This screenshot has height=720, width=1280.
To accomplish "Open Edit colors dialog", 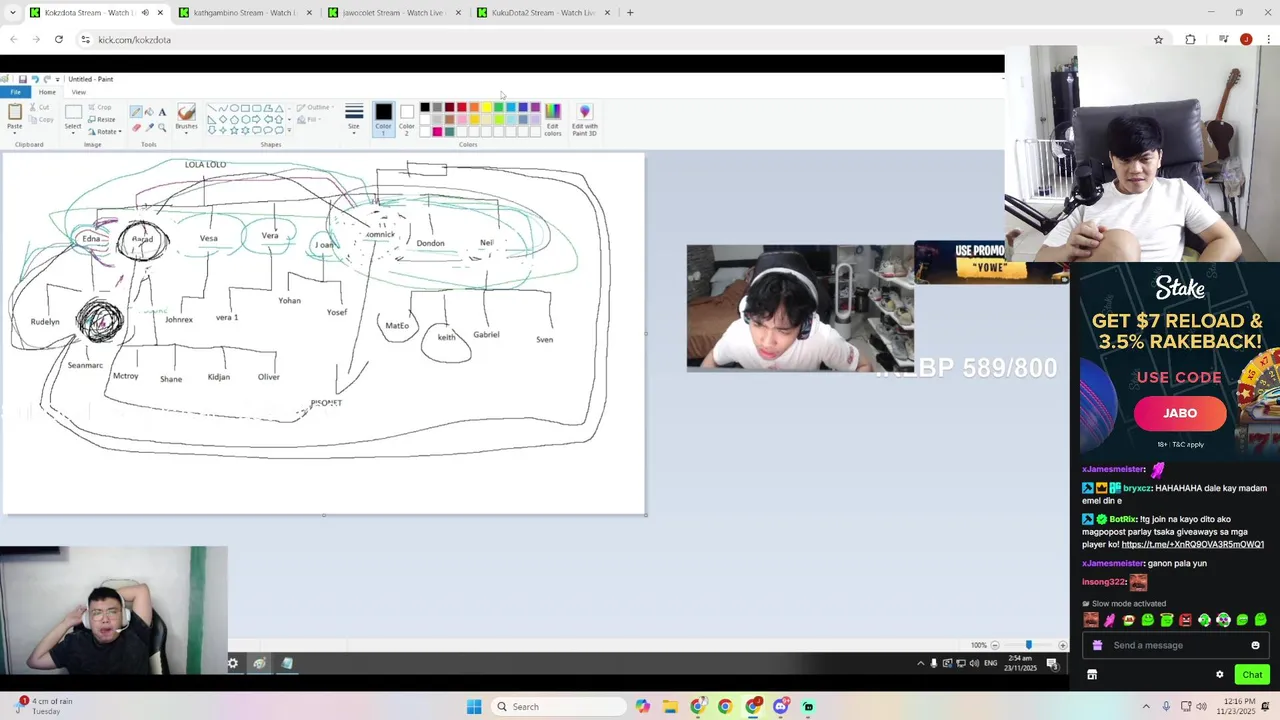I will (x=553, y=119).
